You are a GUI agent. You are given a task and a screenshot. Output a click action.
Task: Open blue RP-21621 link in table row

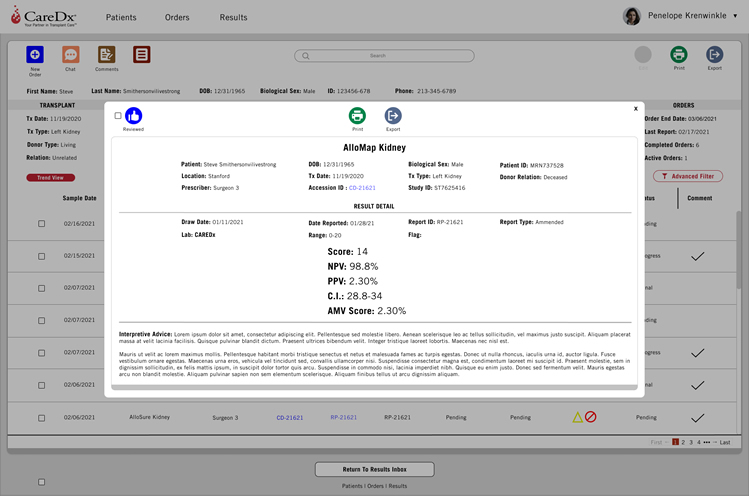[x=343, y=417]
